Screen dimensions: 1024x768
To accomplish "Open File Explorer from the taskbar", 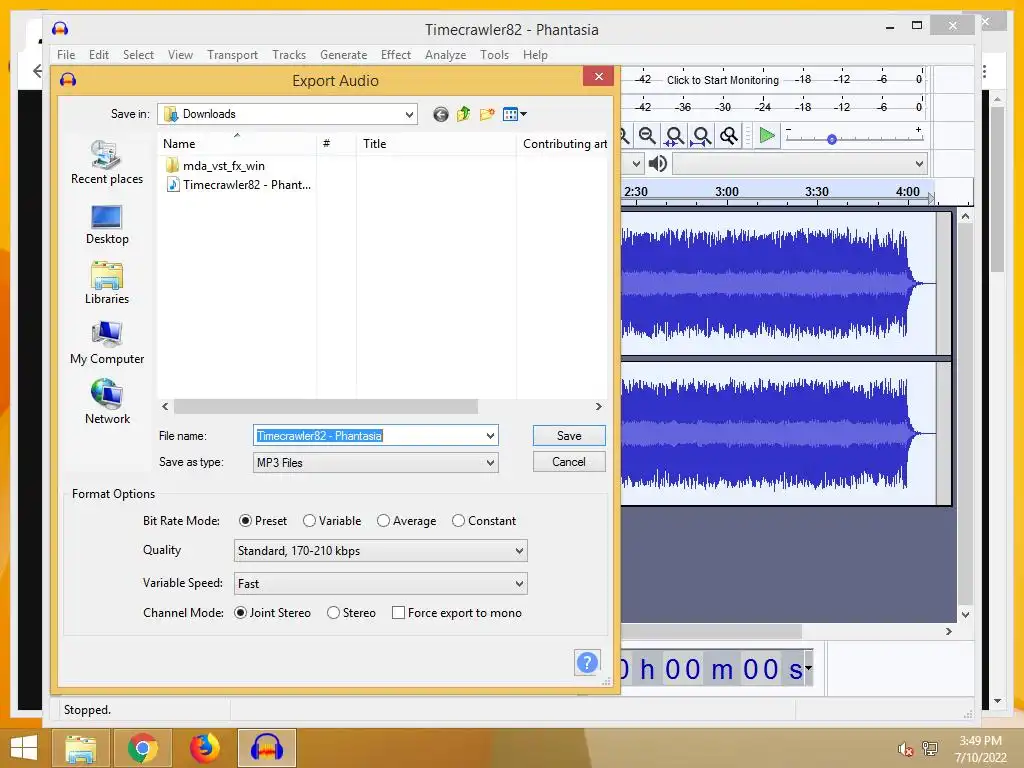I will tap(79, 748).
